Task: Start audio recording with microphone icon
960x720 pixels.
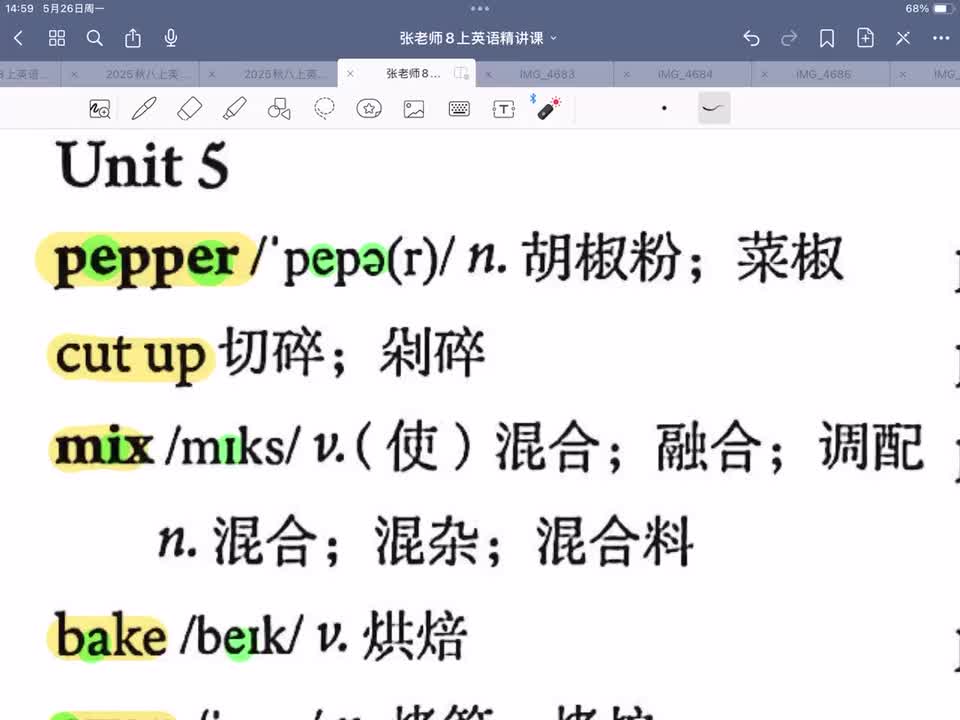Action: coord(171,39)
